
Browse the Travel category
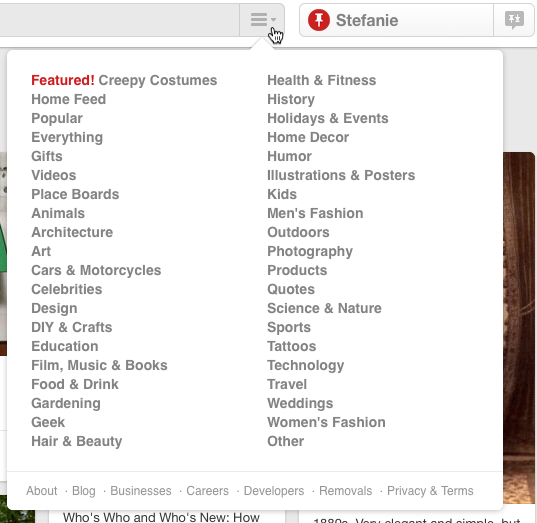pyautogui.click(x=287, y=384)
